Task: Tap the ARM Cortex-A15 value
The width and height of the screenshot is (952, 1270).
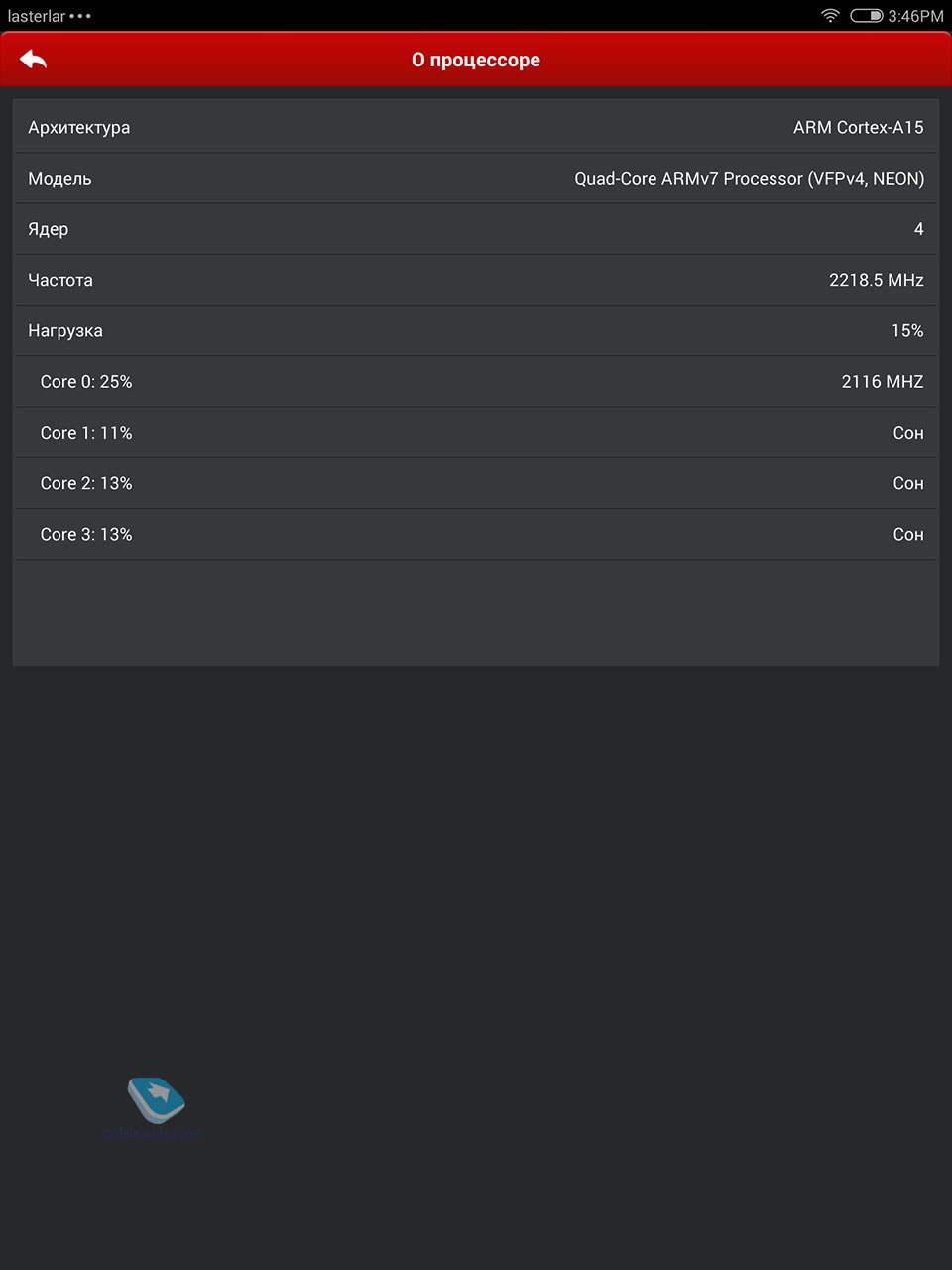Action: (859, 127)
